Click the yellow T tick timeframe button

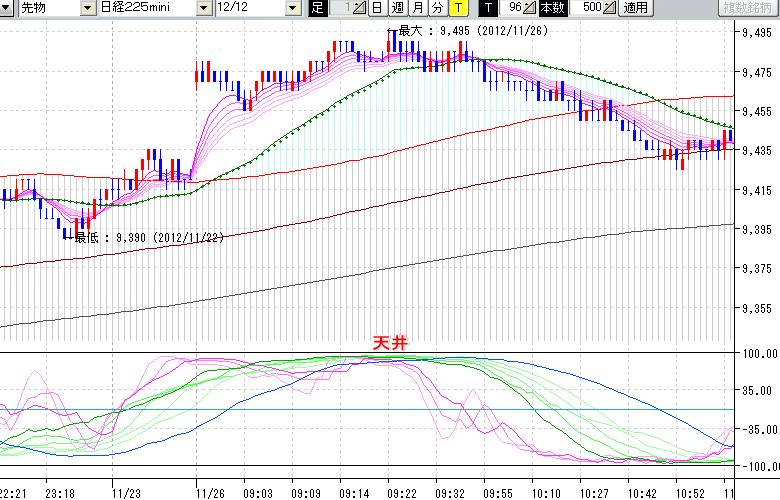pyautogui.click(x=457, y=8)
